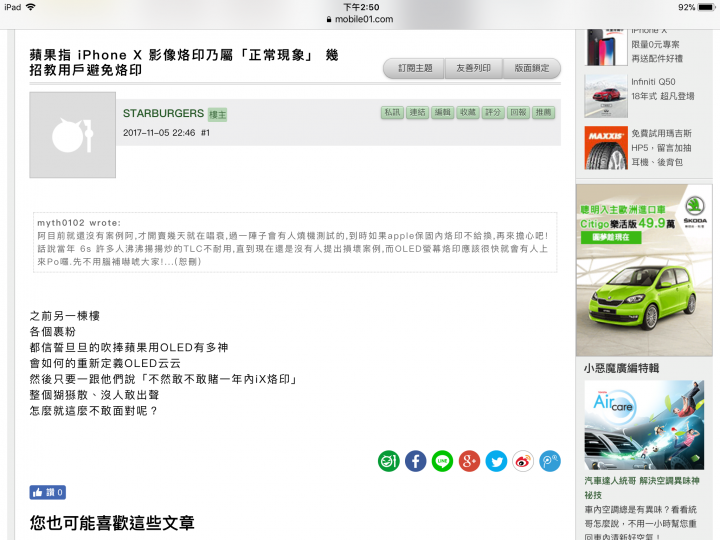This screenshot has width=720, height=540.
Task: Click the 訂閱主題 button
Action: click(415, 68)
